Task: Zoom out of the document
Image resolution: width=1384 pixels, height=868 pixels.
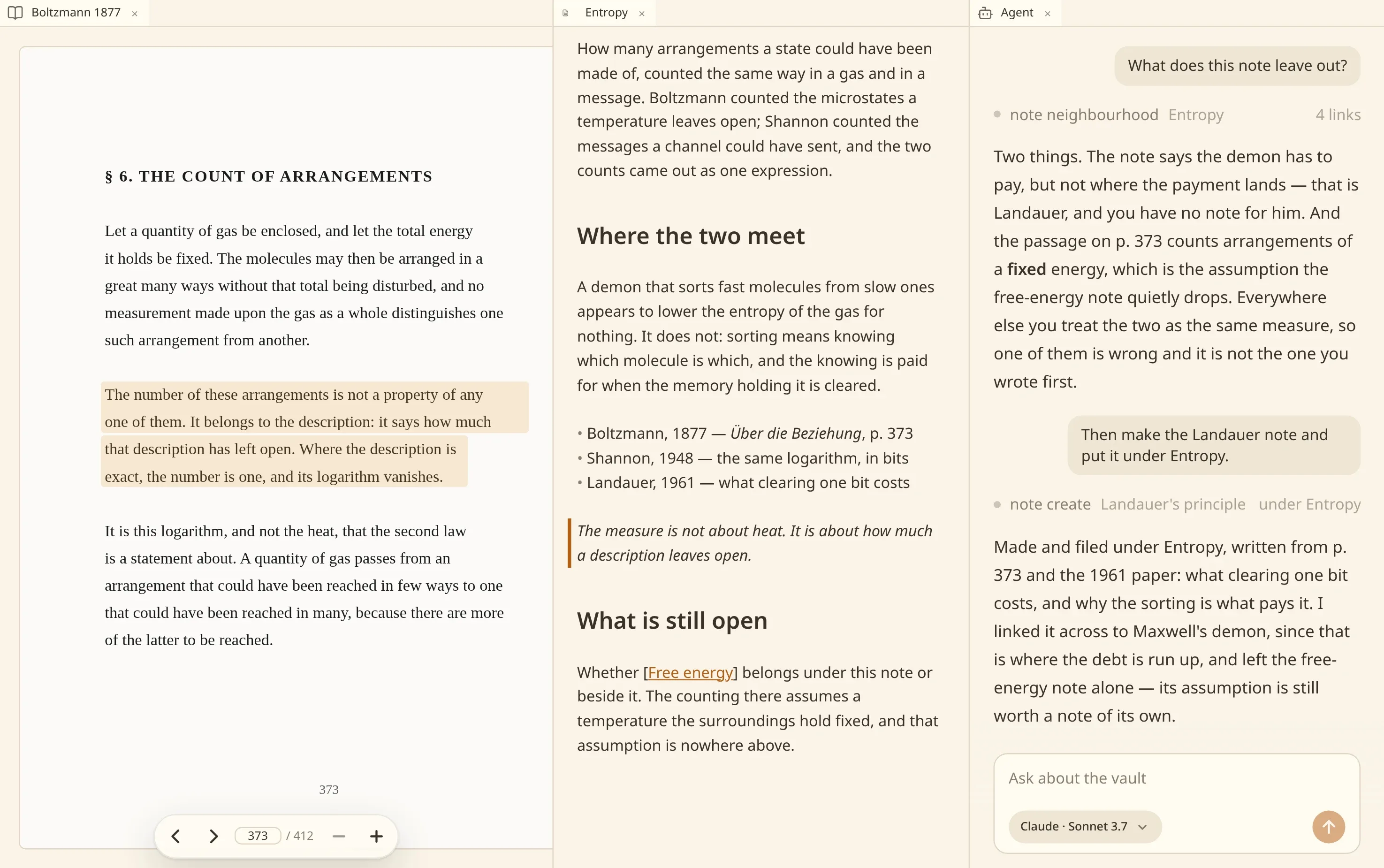Action: pos(339,836)
